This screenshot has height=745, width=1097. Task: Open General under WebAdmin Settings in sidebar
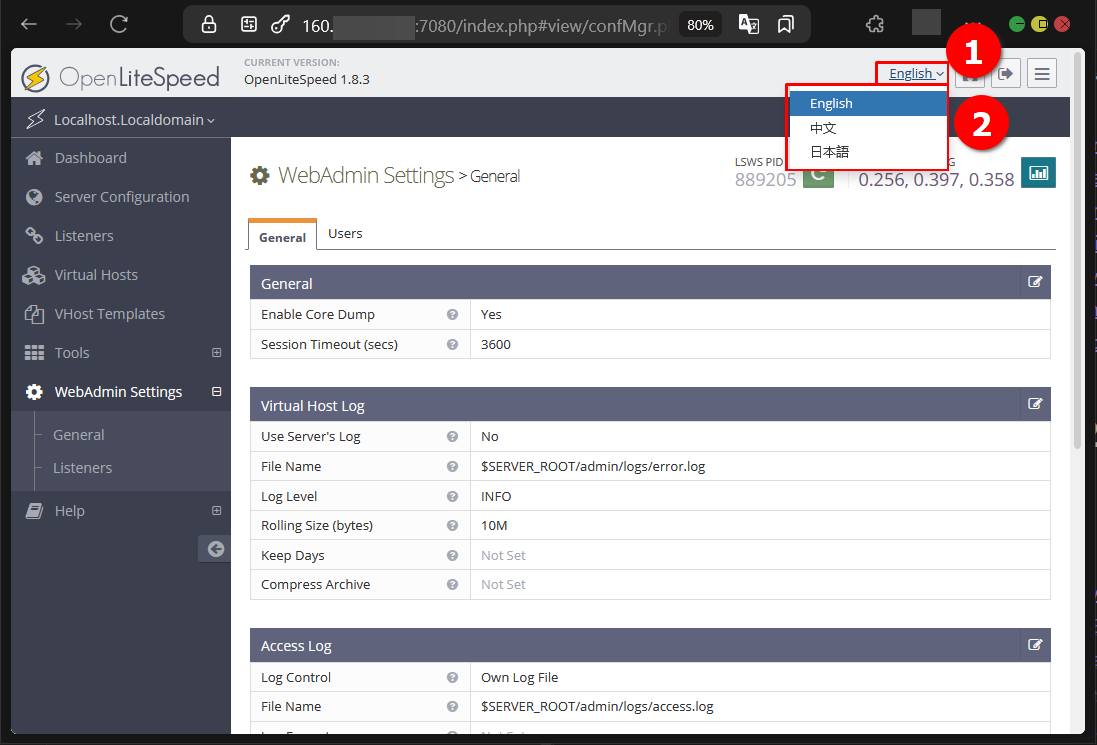tap(78, 435)
